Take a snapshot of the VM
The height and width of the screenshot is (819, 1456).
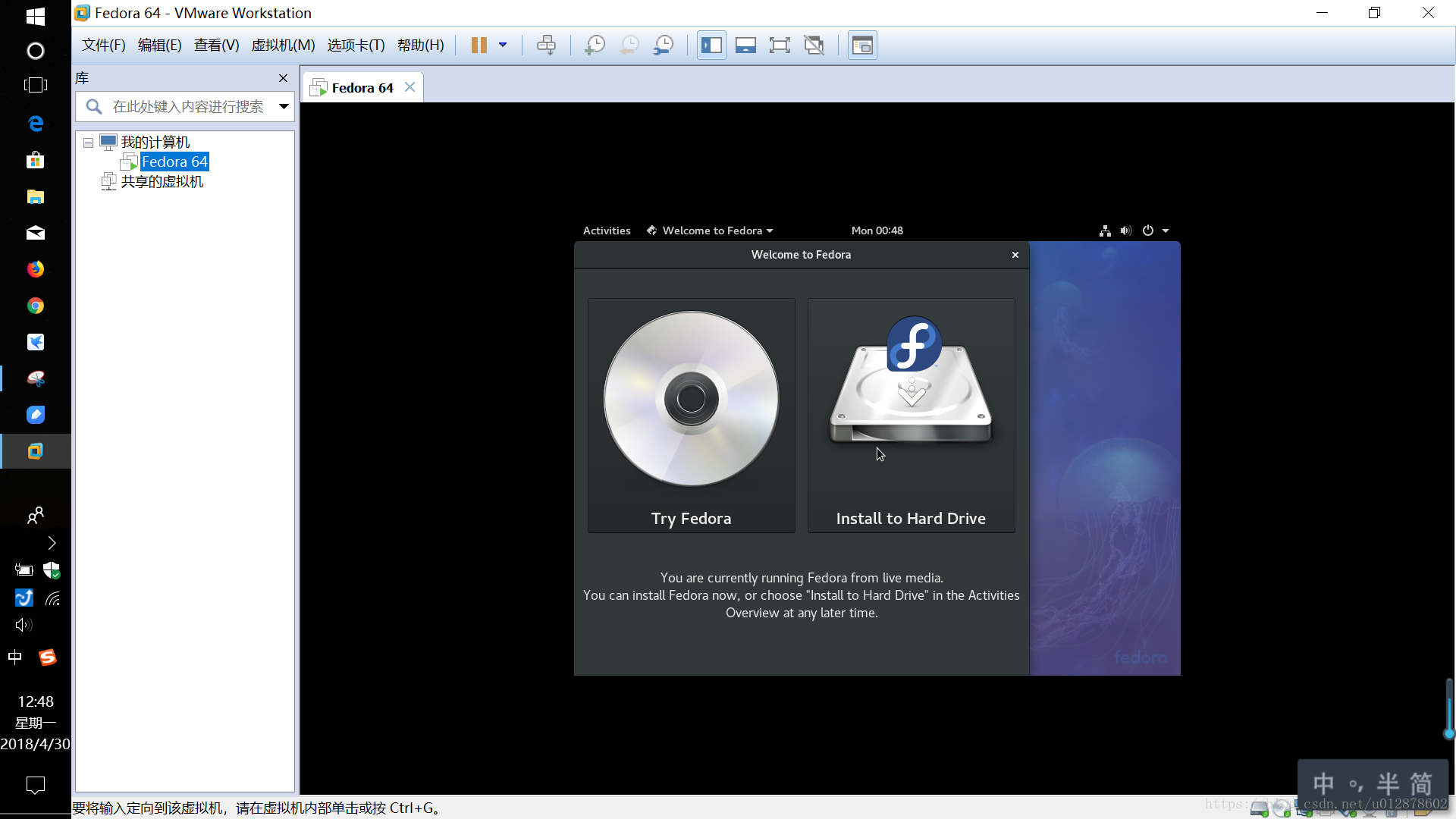[x=595, y=45]
